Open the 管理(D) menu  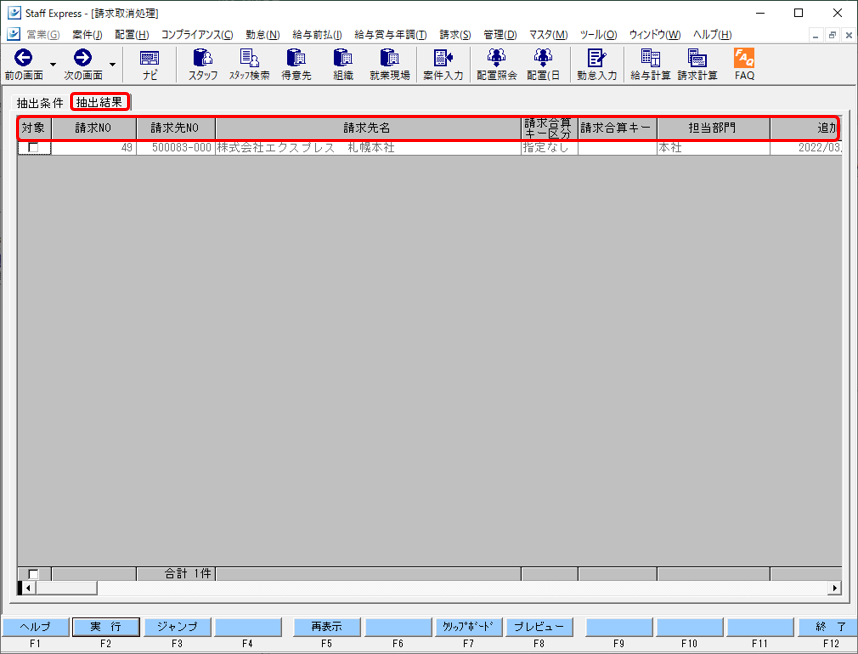pyautogui.click(x=500, y=34)
